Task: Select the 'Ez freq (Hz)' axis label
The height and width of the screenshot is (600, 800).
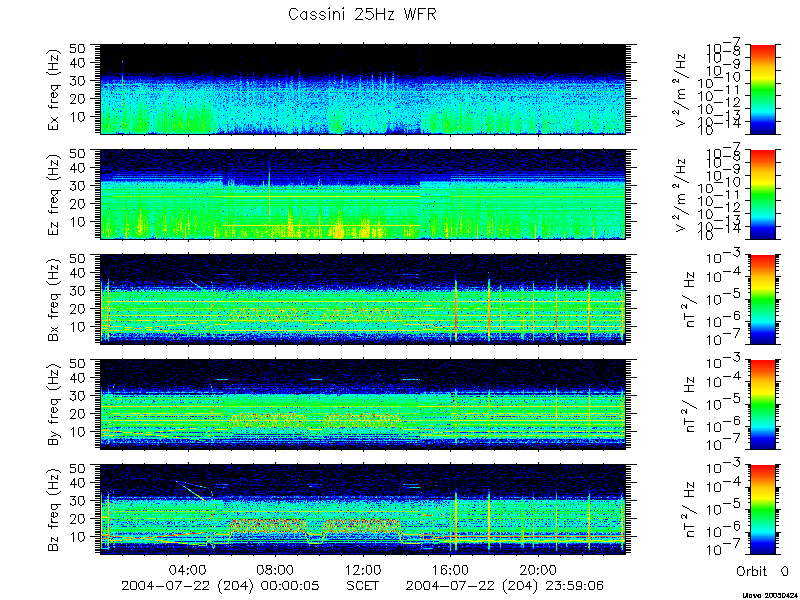Action: click(55, 194)
